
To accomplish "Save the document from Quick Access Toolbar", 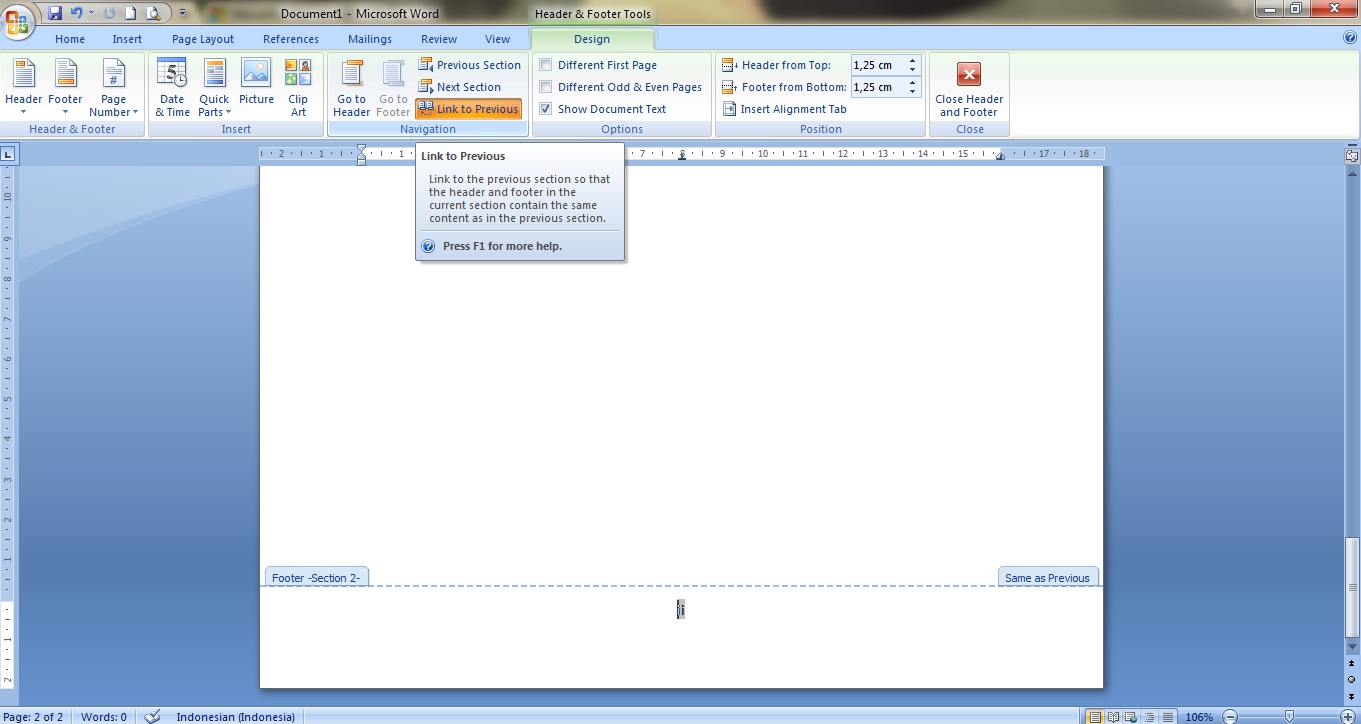I will coord(55,13).
